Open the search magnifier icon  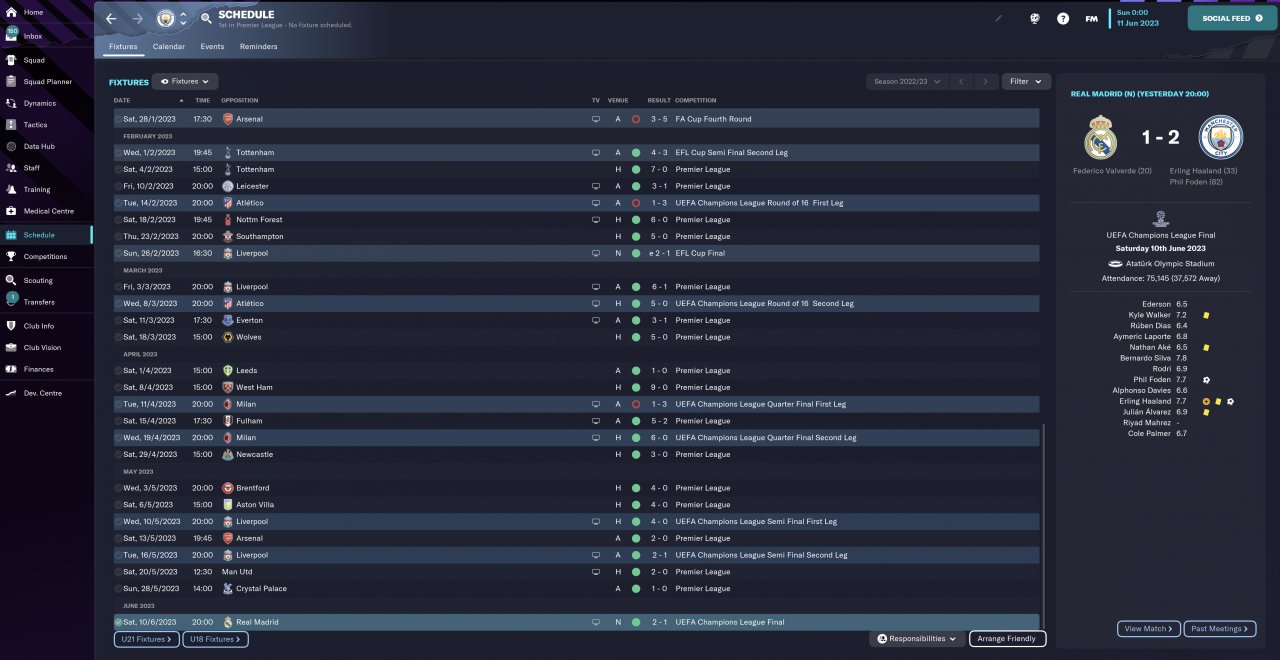[206, 18]
